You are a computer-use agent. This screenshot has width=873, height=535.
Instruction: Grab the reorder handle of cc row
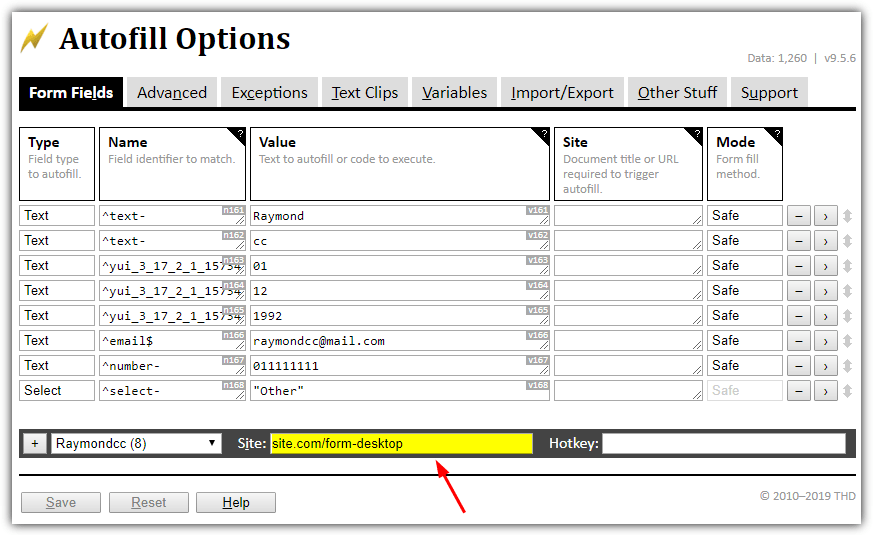tap(847, 241)
